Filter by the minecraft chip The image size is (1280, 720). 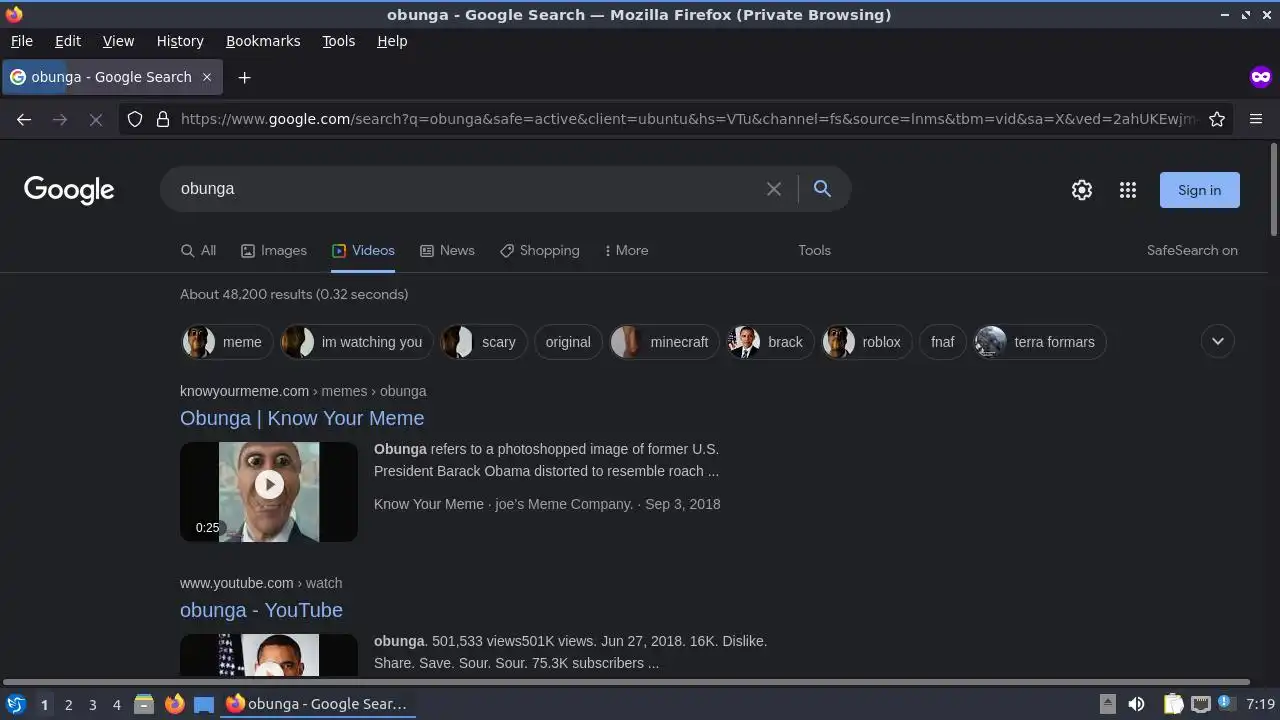coord(664,342)
